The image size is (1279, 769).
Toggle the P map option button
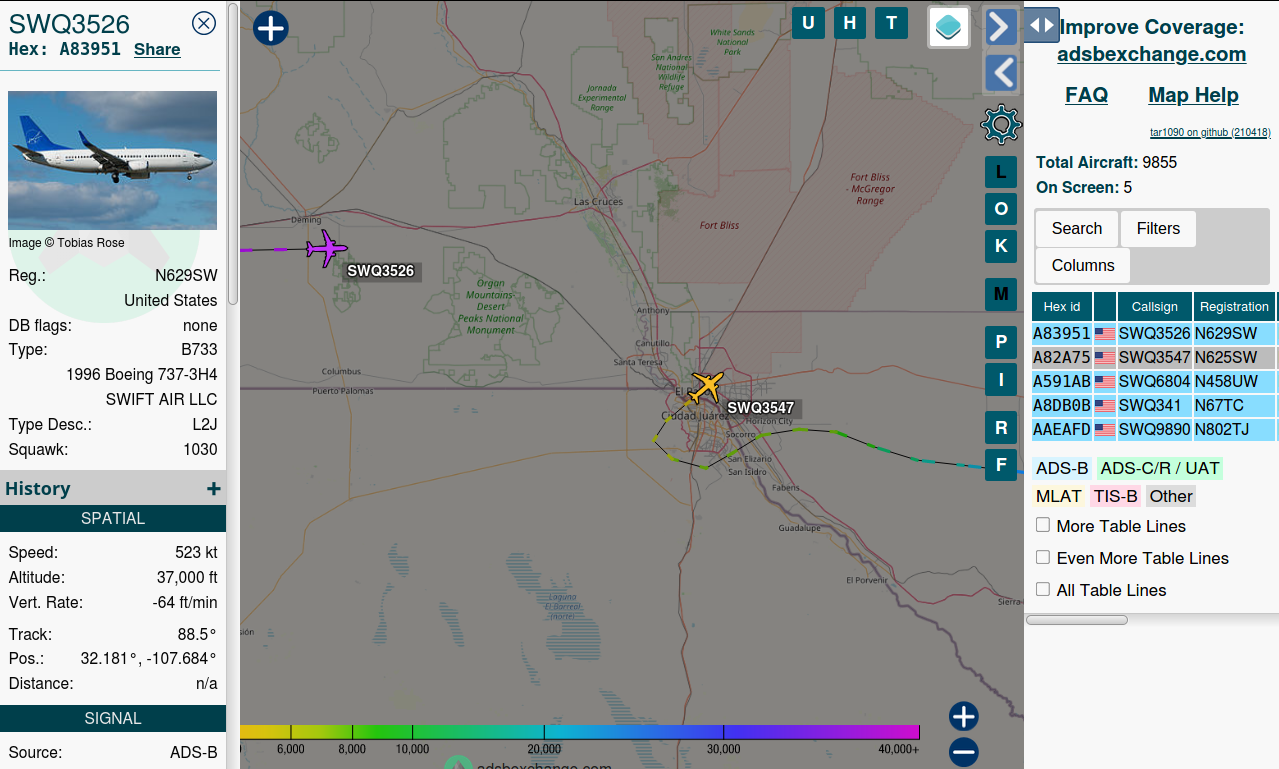1001,342
